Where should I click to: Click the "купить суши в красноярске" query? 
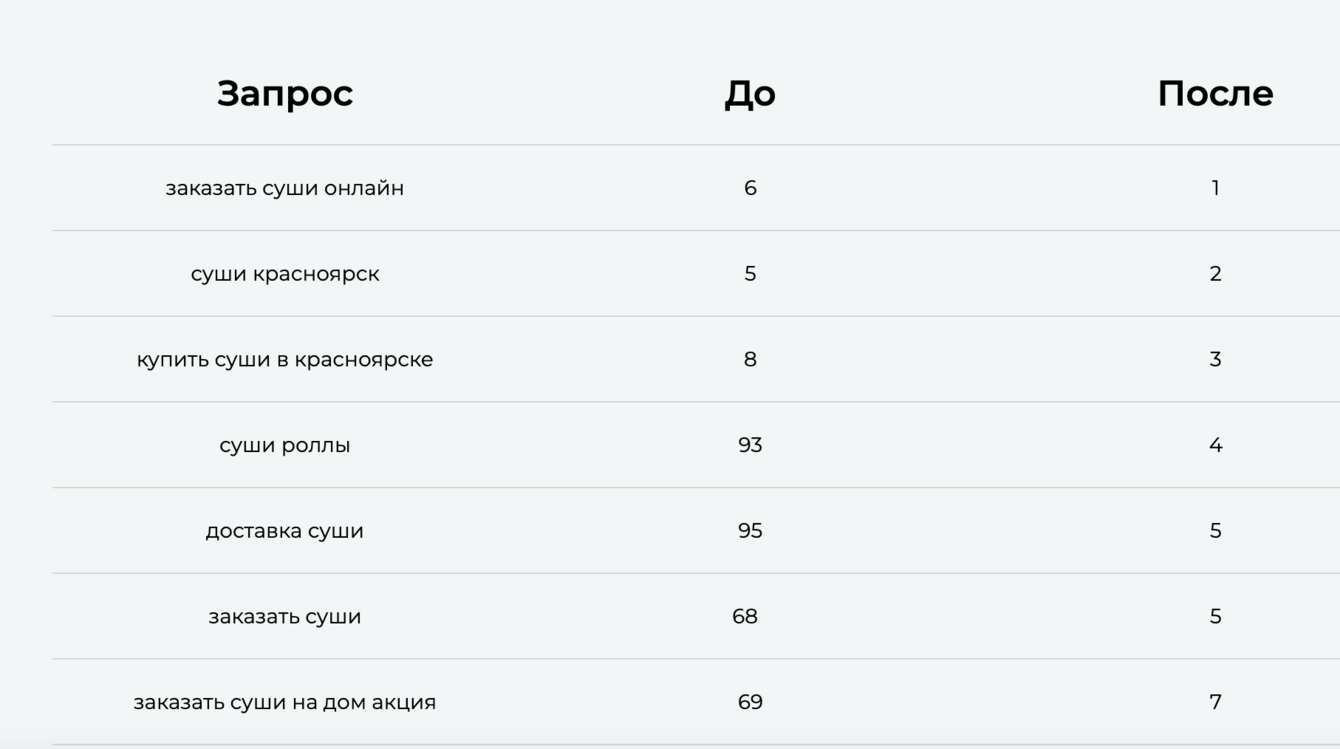(285, 359)
